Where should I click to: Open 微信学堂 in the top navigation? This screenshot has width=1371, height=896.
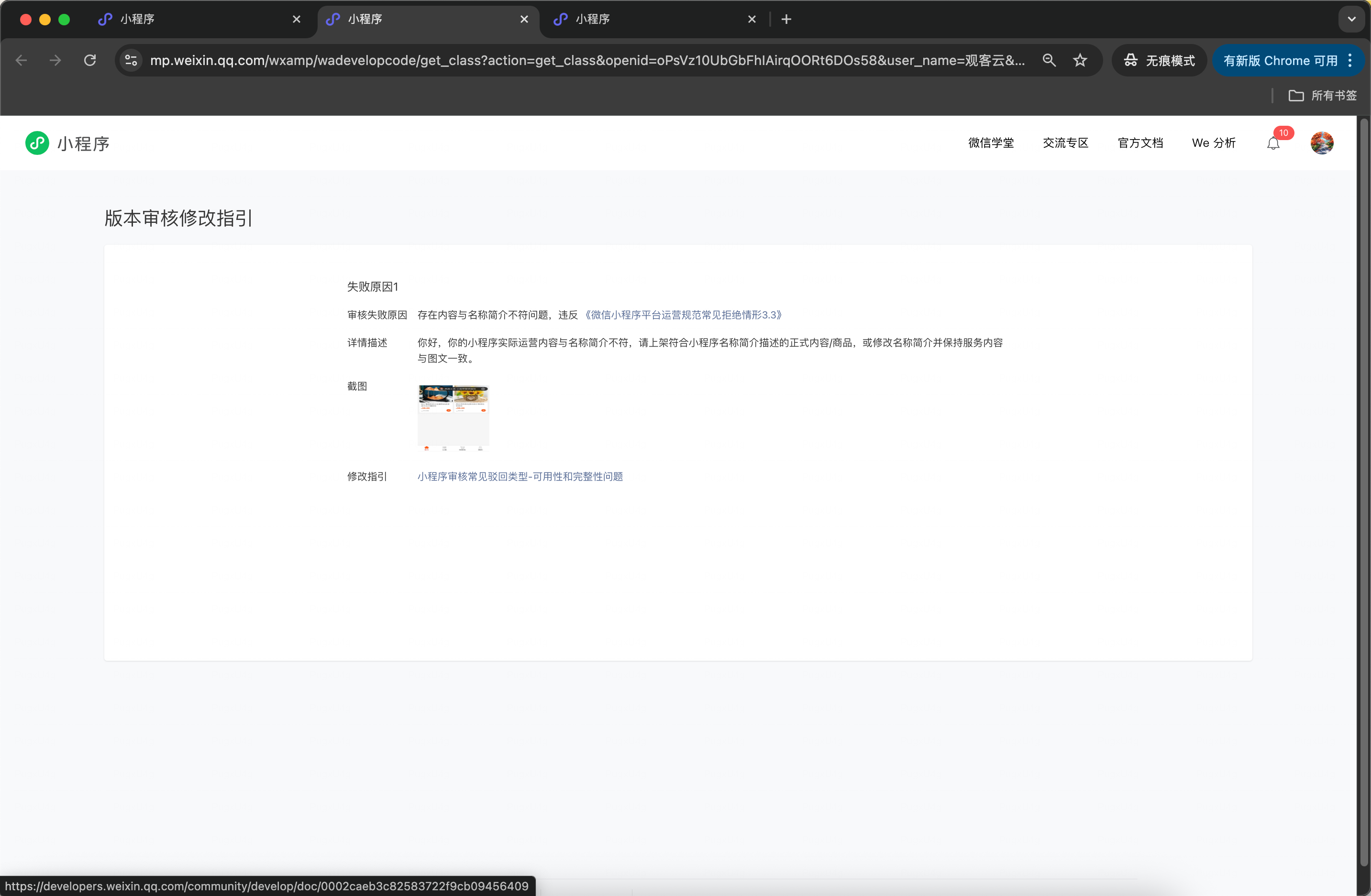pos(991,143)
